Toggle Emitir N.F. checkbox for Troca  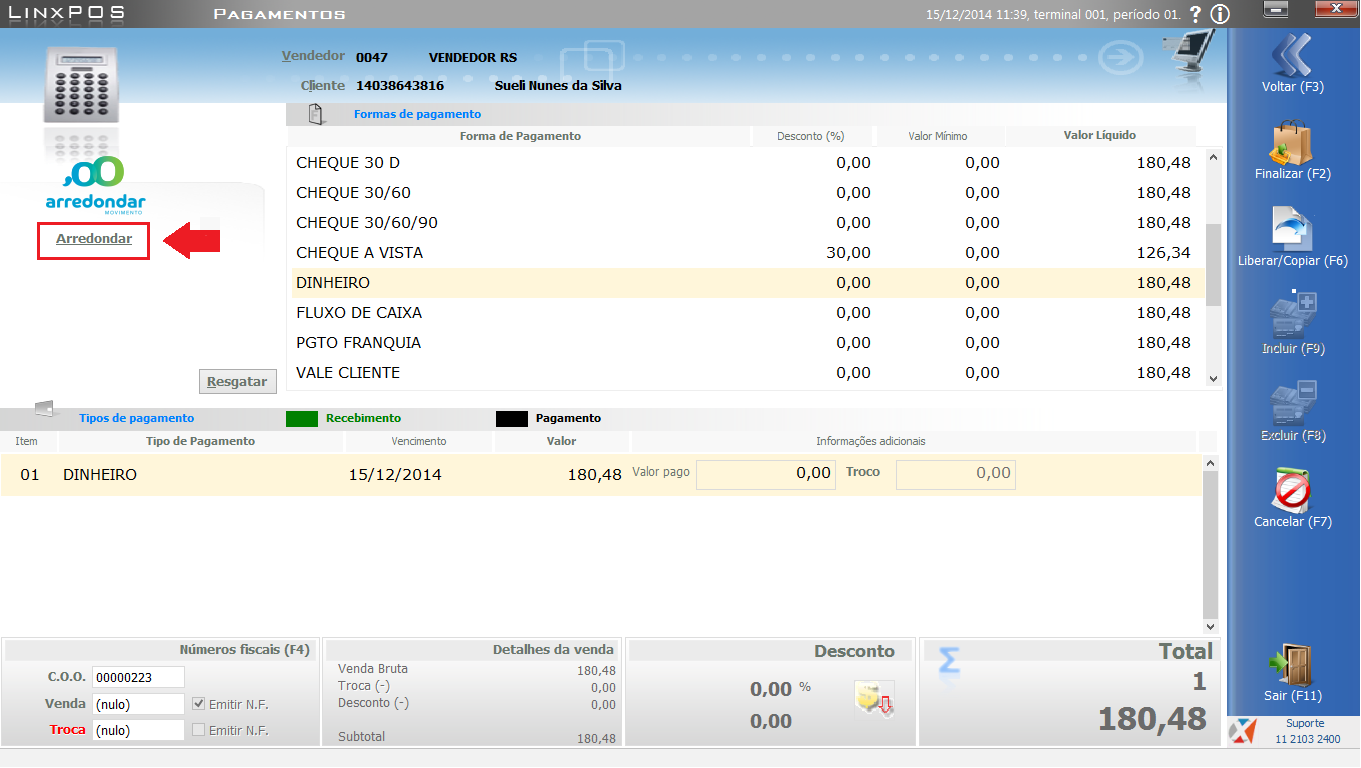[x=198, y=730]
